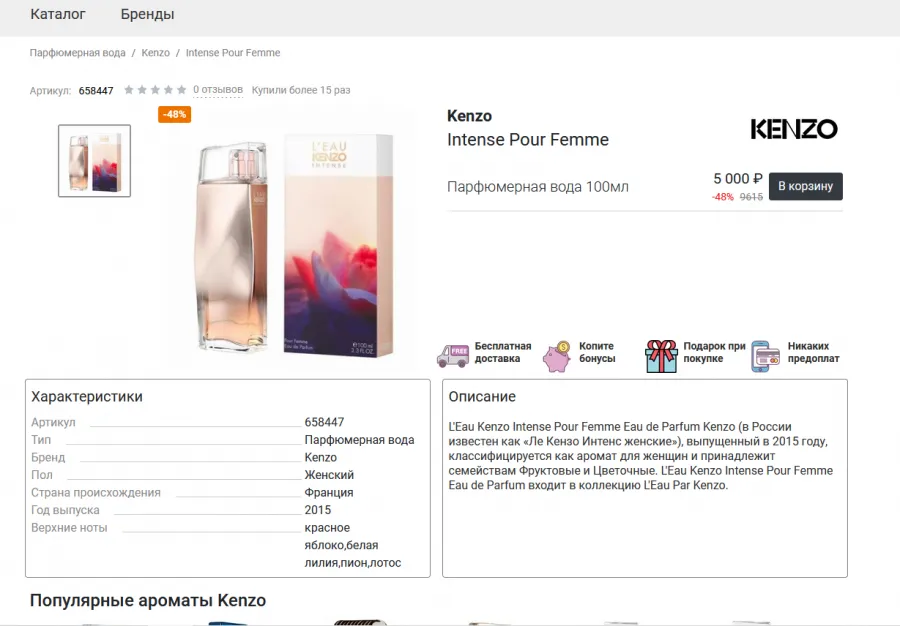Click the Подарок при покупке label
This screenshot has height=626, width=900.
pyautogui.click(x=714, y=352)
